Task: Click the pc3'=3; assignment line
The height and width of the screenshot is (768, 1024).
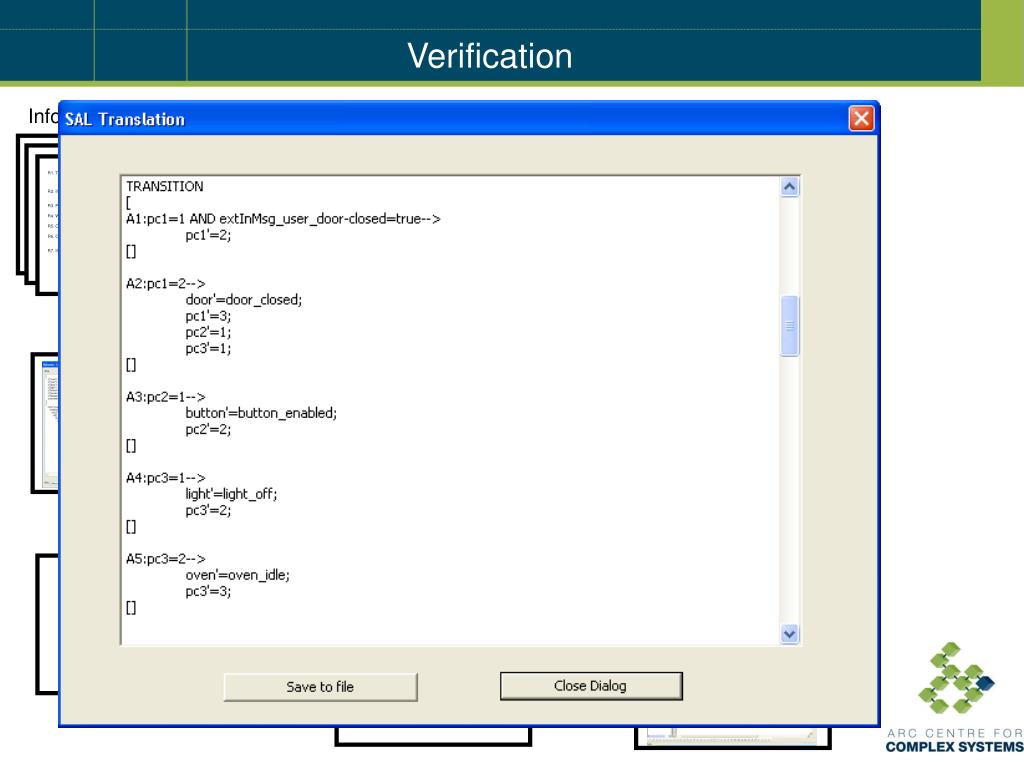Action: (208, 591)
